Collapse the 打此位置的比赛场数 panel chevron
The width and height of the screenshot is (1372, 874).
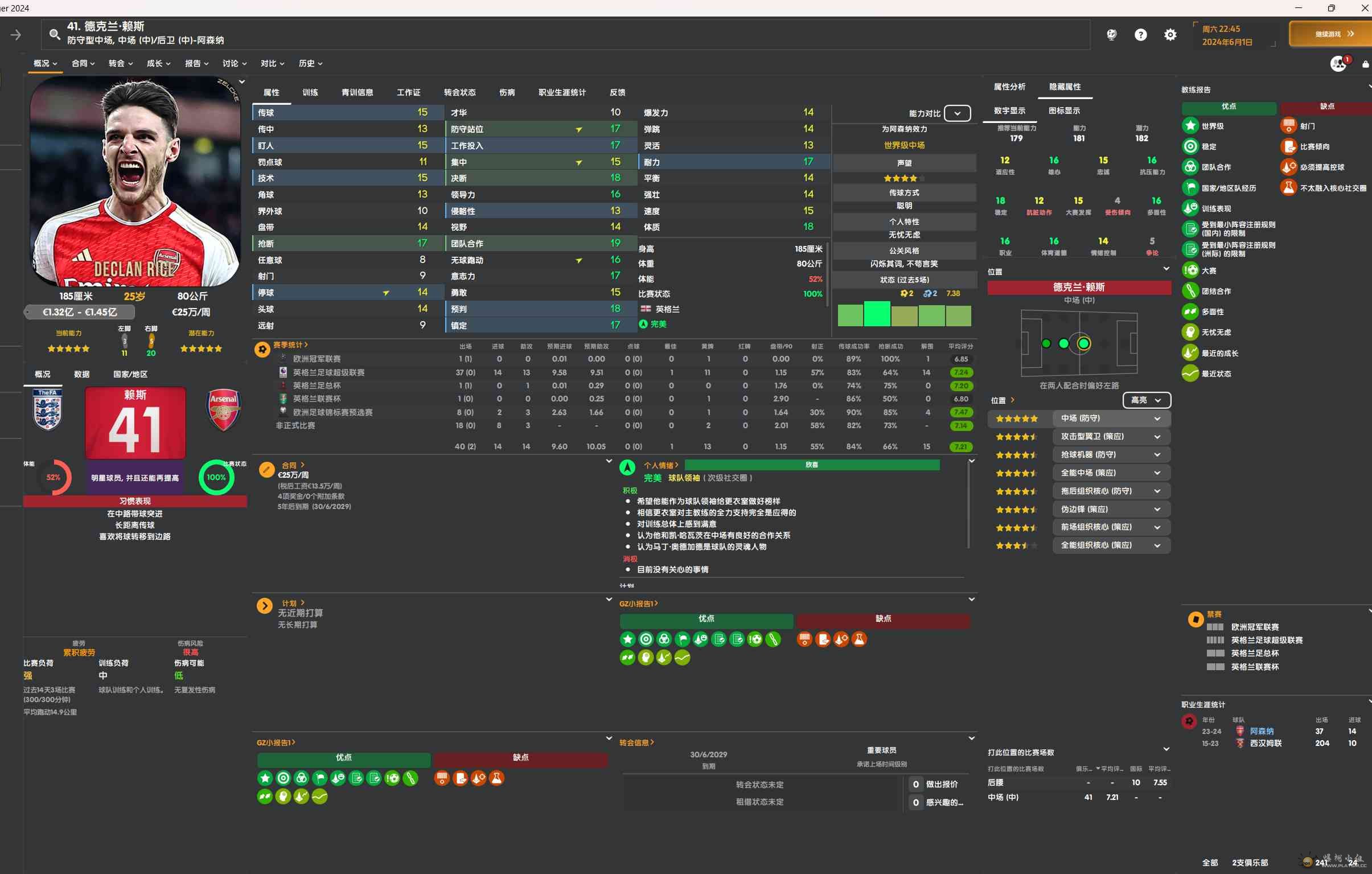click(x=1166, y=749)
